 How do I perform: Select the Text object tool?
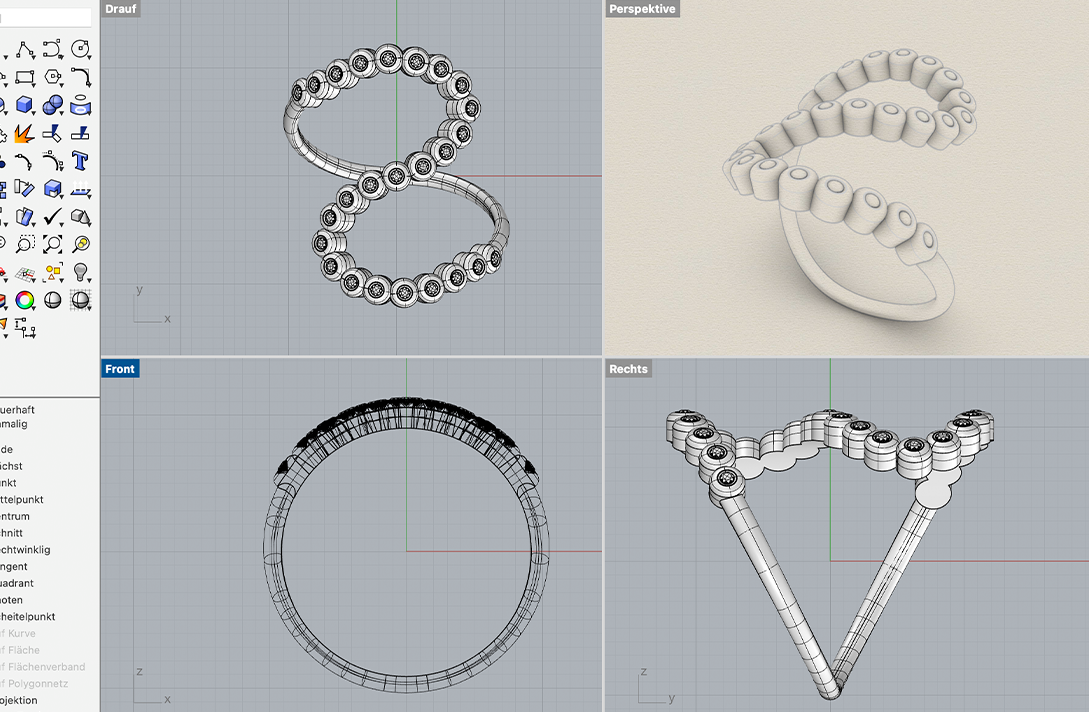coord(81,161)
